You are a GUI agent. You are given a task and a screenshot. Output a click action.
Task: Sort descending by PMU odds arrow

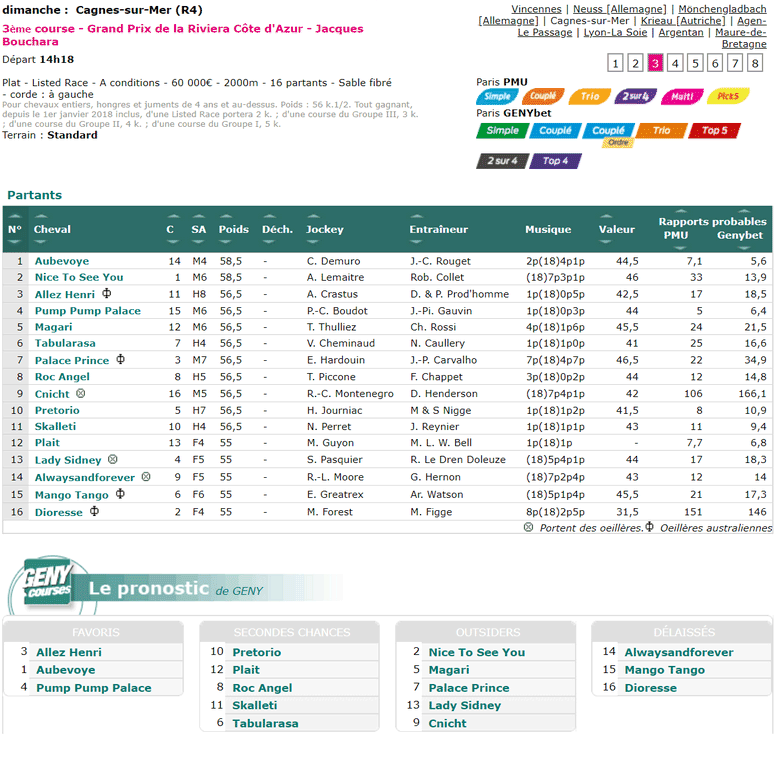click(x=680, y=248)
